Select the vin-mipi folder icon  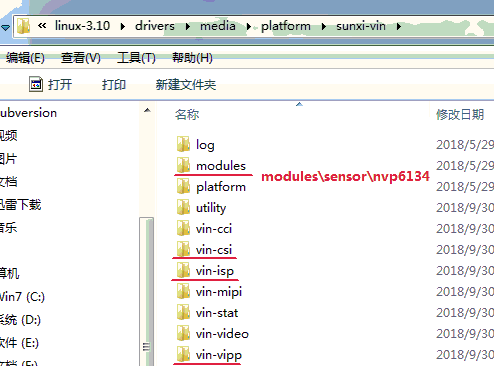coord(183,291)
